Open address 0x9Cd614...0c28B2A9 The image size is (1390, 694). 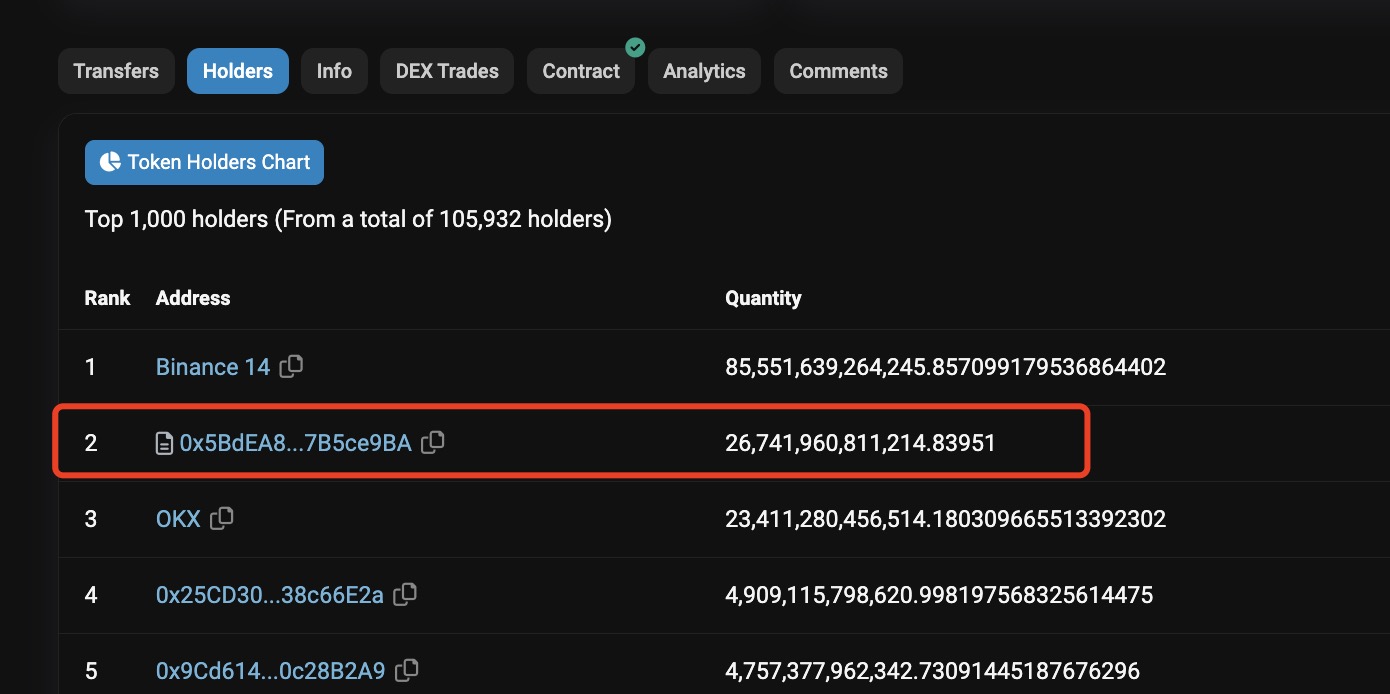coord(270,671)
